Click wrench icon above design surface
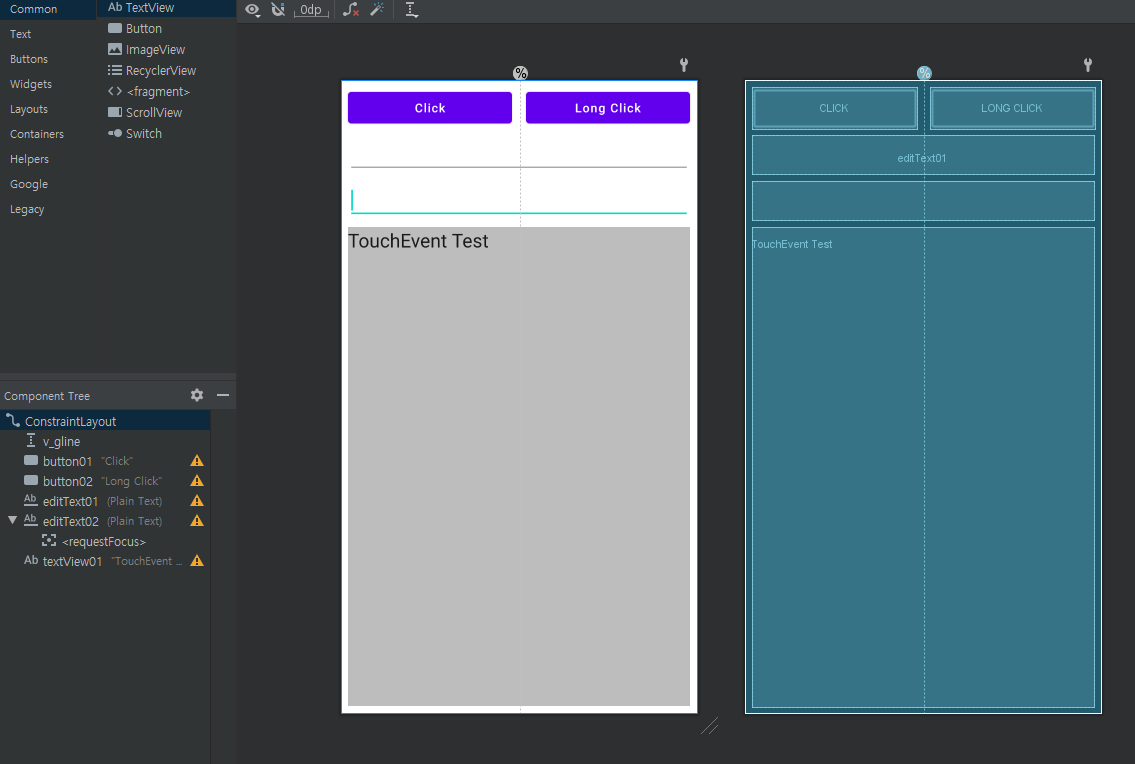The image size is (1135, 764). click(x=684, y=64)
